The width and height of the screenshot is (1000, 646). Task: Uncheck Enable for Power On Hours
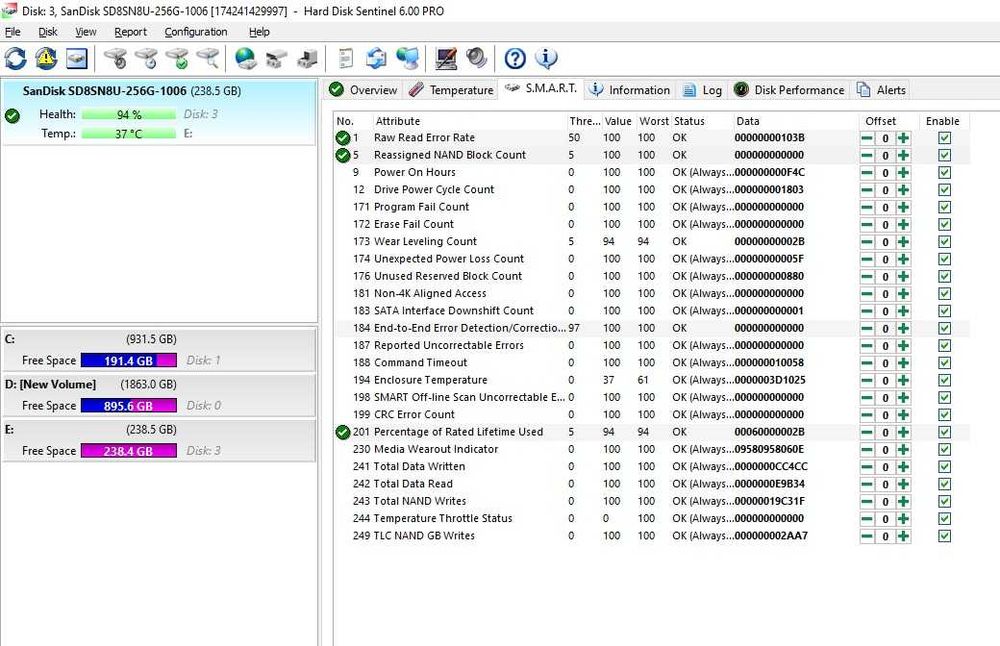(945, 173)
